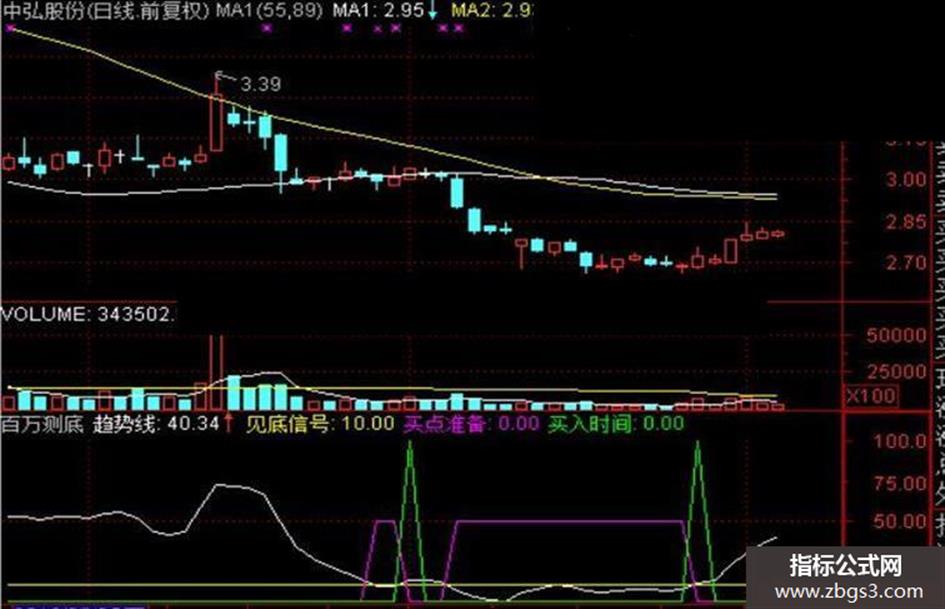
Task: Click the 75.00 indicator axis label
Action: point(900,484)
